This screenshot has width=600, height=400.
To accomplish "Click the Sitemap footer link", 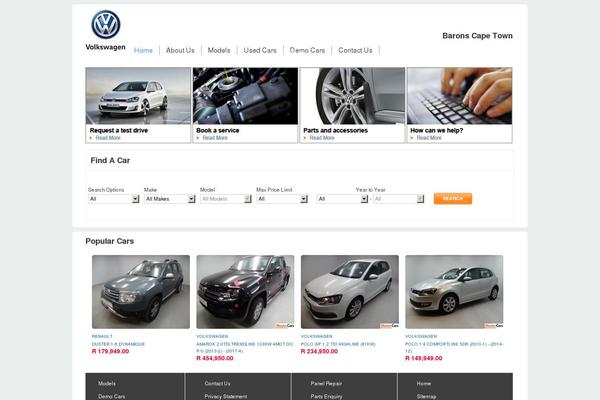I will point(426,397).
